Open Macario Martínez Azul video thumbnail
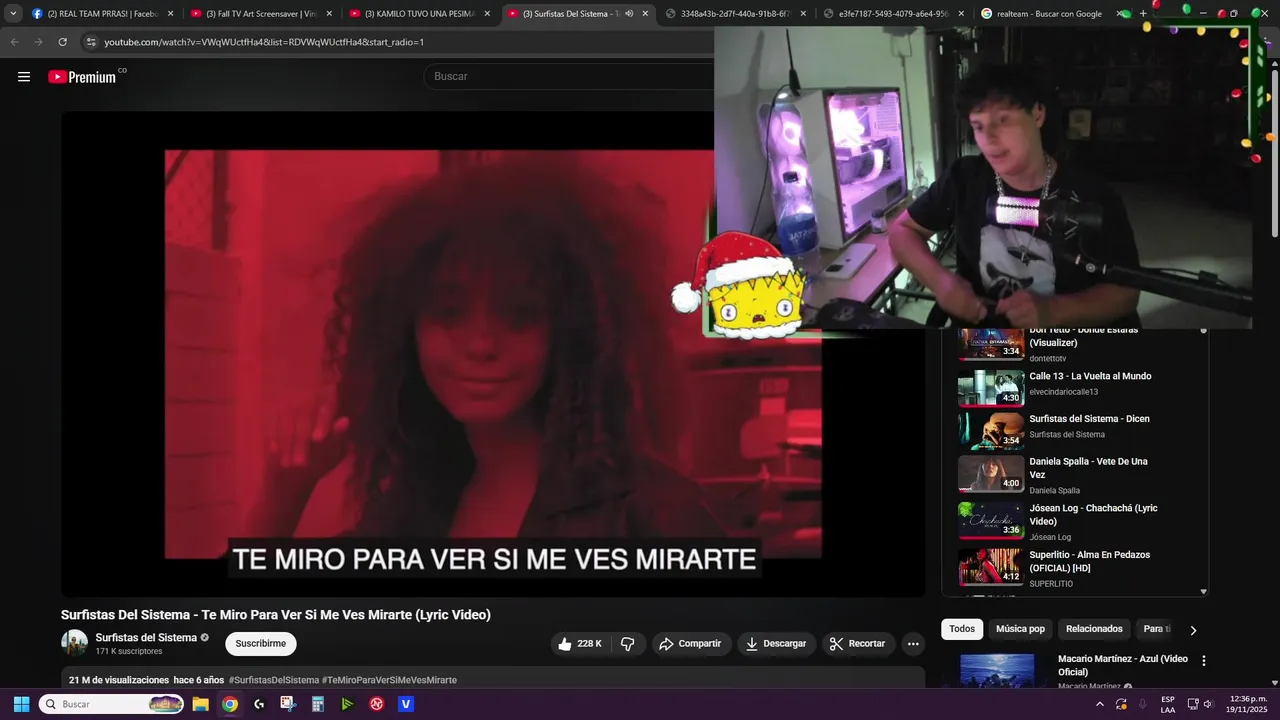 click(x=997, y=672)
